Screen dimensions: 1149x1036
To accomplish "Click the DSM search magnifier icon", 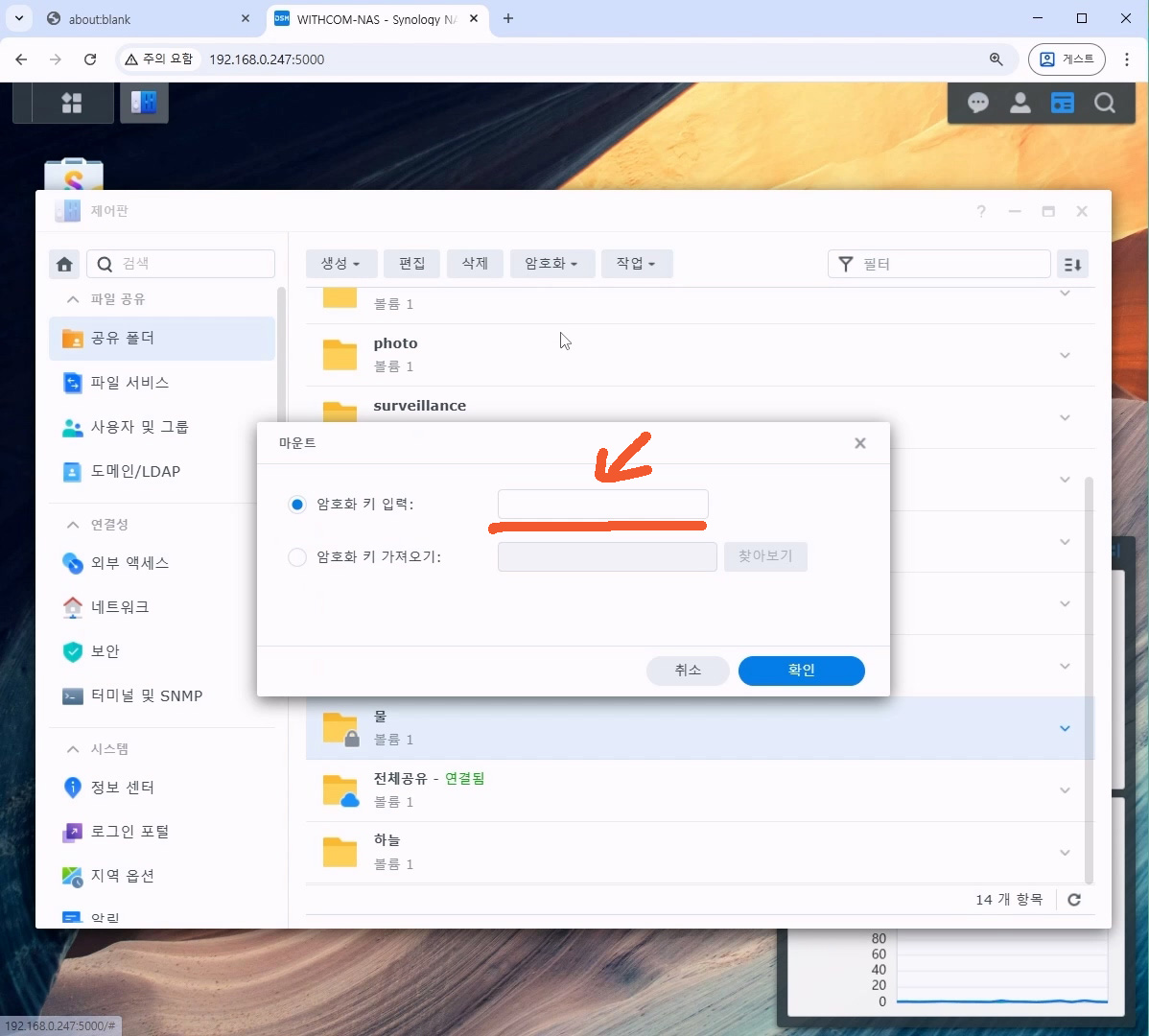I will click(1105, 103).
